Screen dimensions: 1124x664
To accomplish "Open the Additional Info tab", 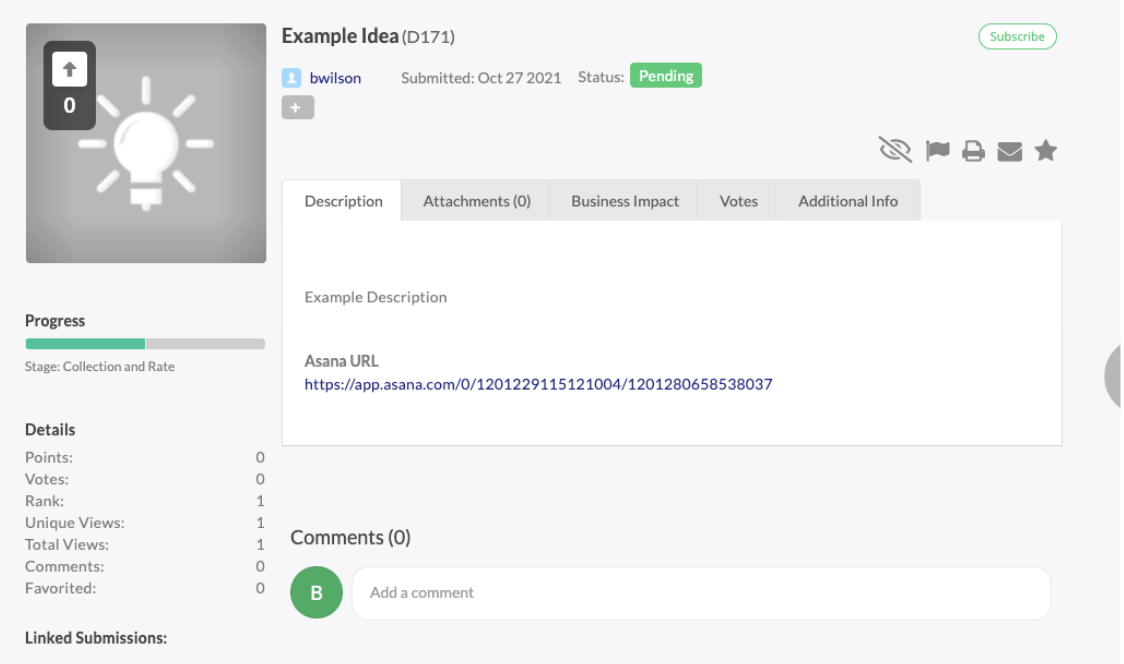I will (848, 201).
